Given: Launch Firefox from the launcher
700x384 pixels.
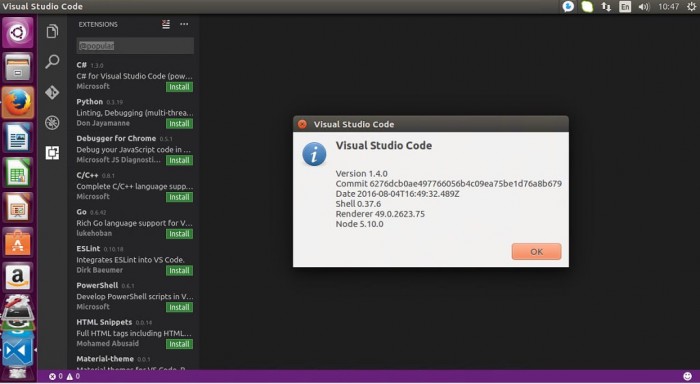Looking at the screenshot, I should [x=17, y=102].
